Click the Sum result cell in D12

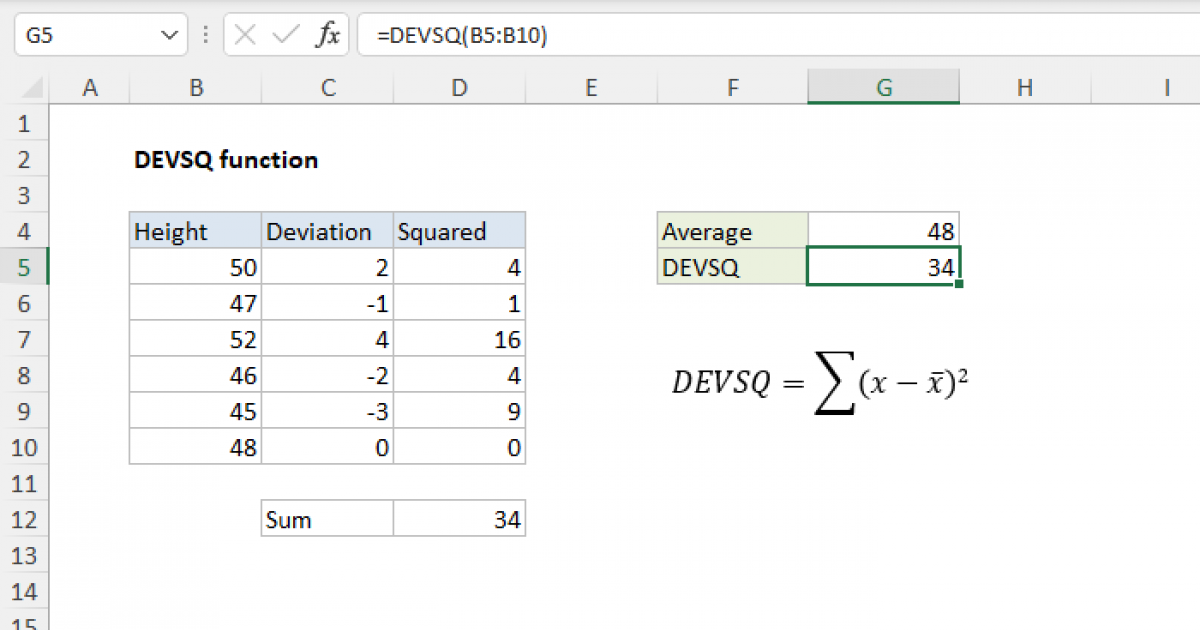[459, 520]
